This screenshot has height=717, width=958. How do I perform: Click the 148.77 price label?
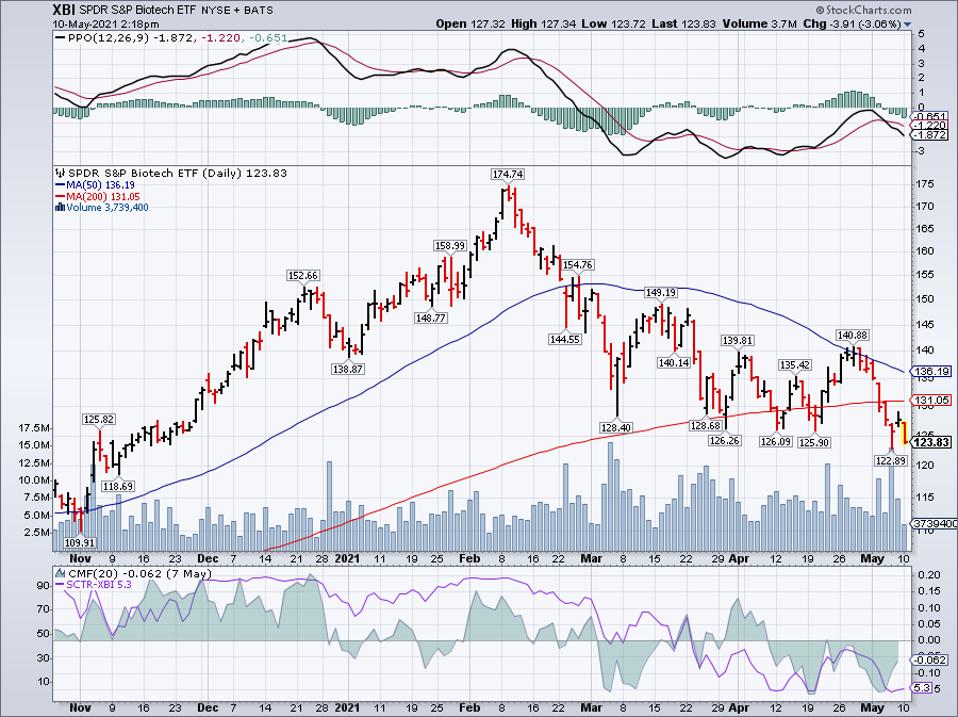click(431, 318)
